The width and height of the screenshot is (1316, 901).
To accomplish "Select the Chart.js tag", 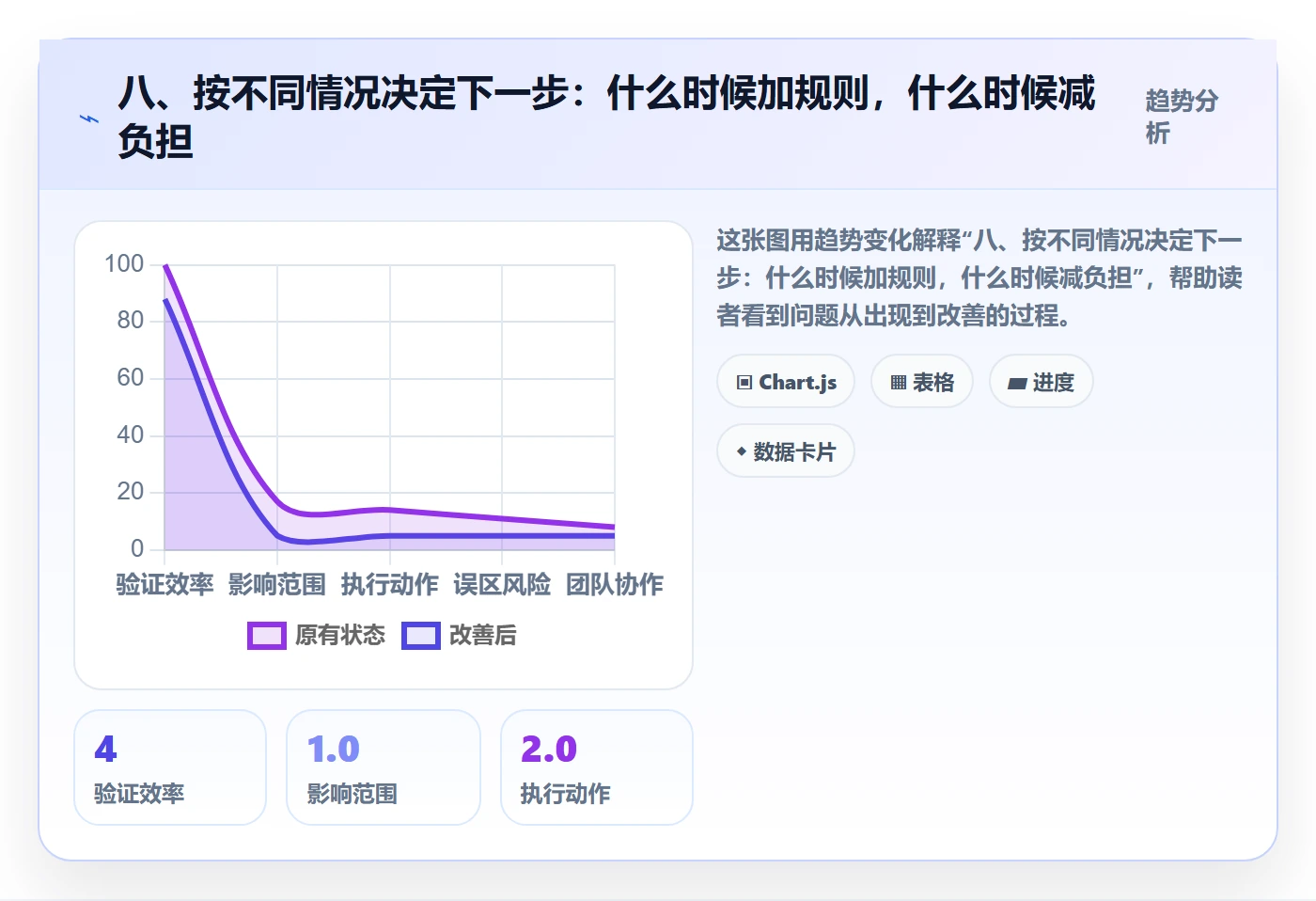I will [786, 382].
